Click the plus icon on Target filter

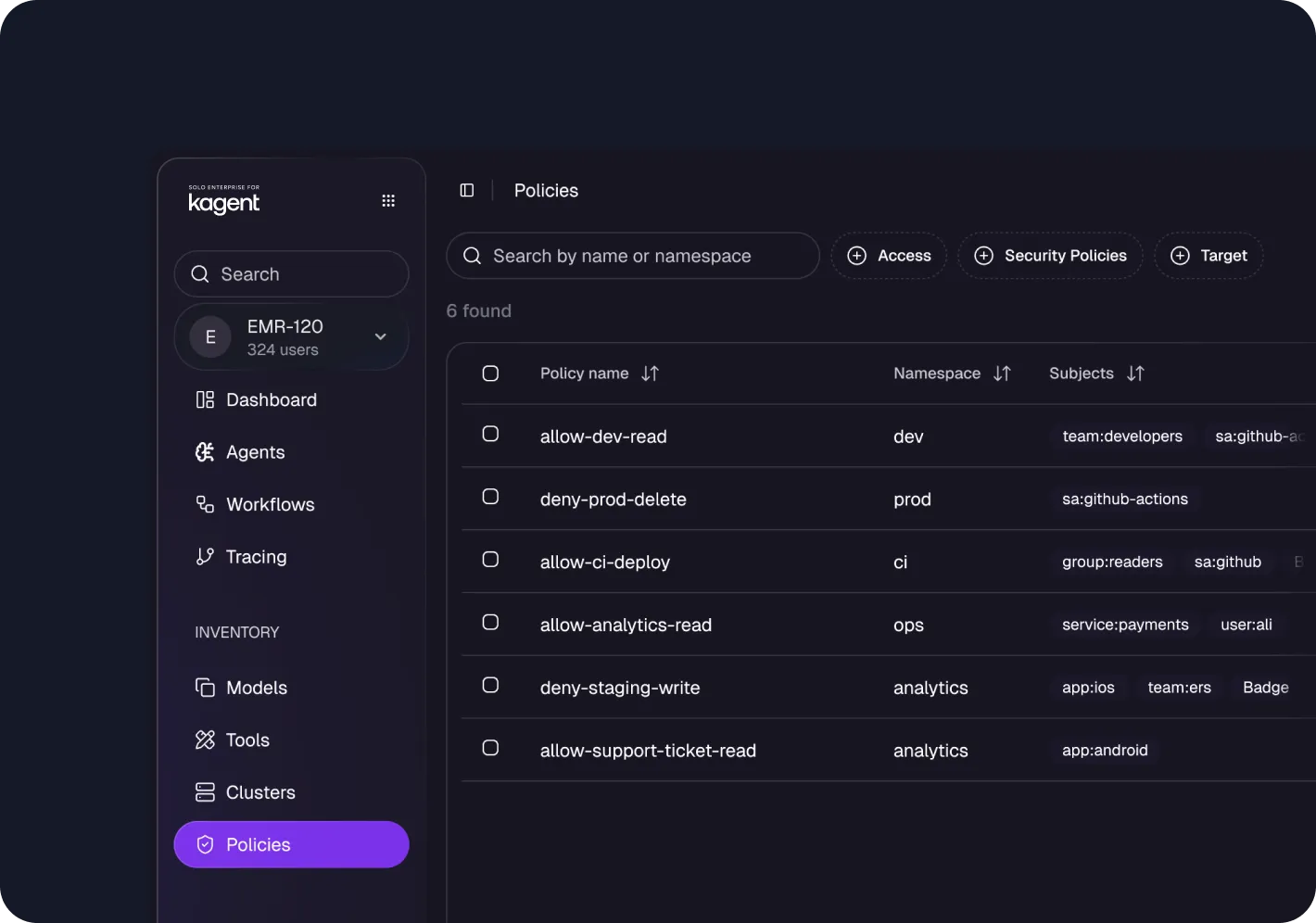1180,256
